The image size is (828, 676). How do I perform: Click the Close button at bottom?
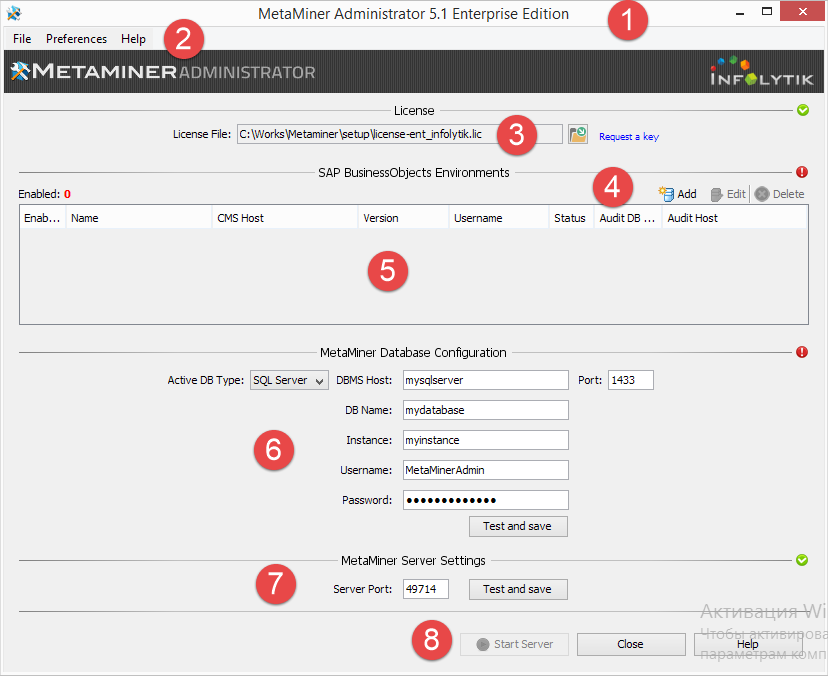tap(631, 644)
